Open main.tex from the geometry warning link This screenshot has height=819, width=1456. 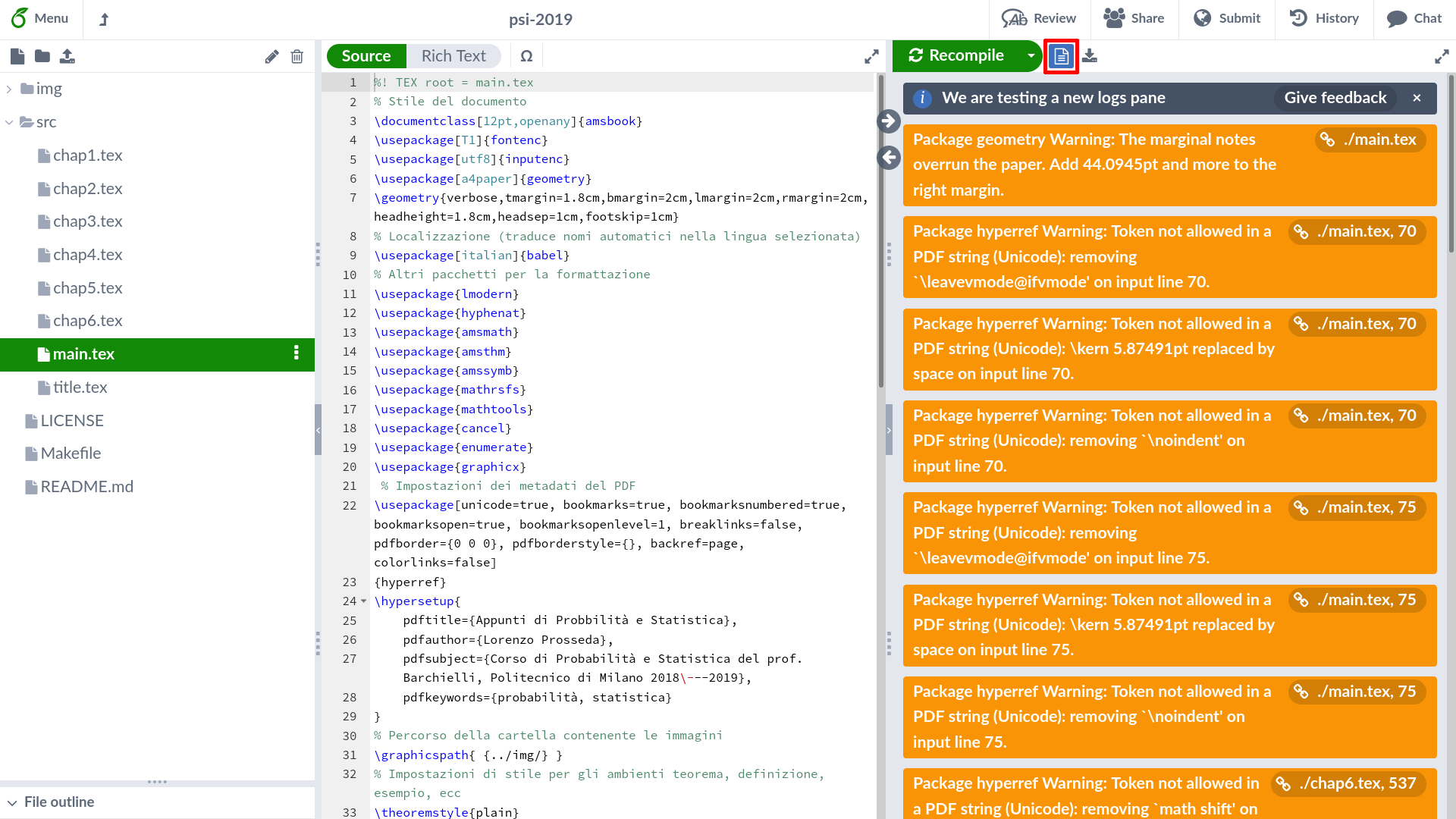tap(1370, 140)
